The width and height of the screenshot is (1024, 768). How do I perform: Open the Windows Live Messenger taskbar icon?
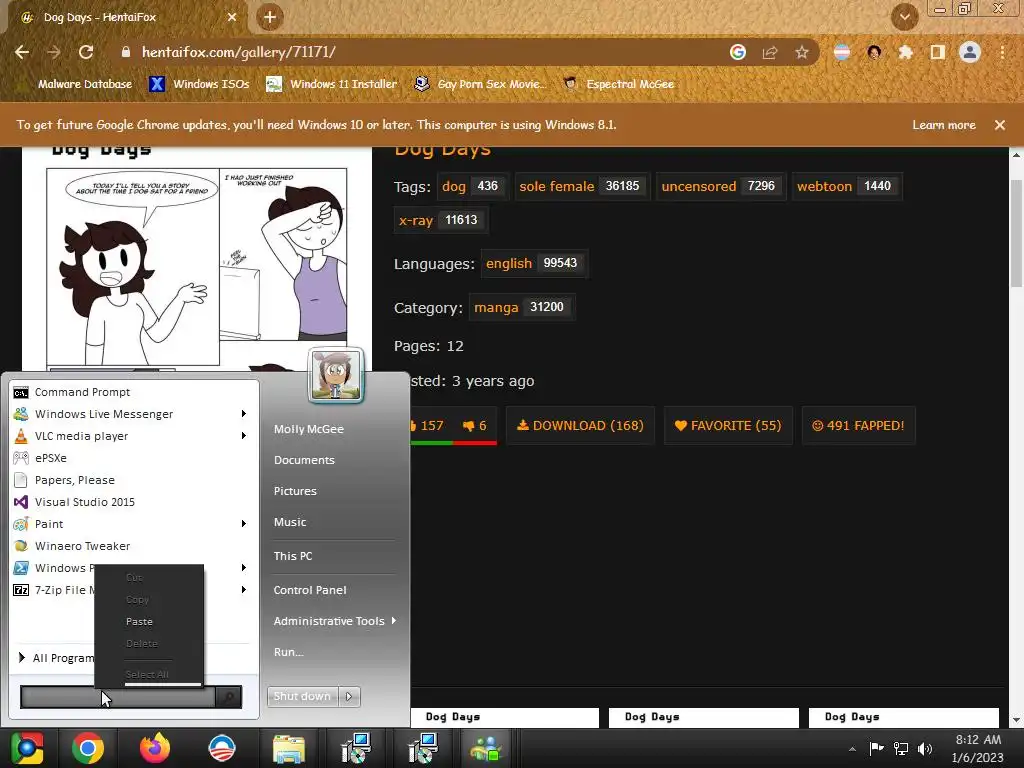[486, 748]
